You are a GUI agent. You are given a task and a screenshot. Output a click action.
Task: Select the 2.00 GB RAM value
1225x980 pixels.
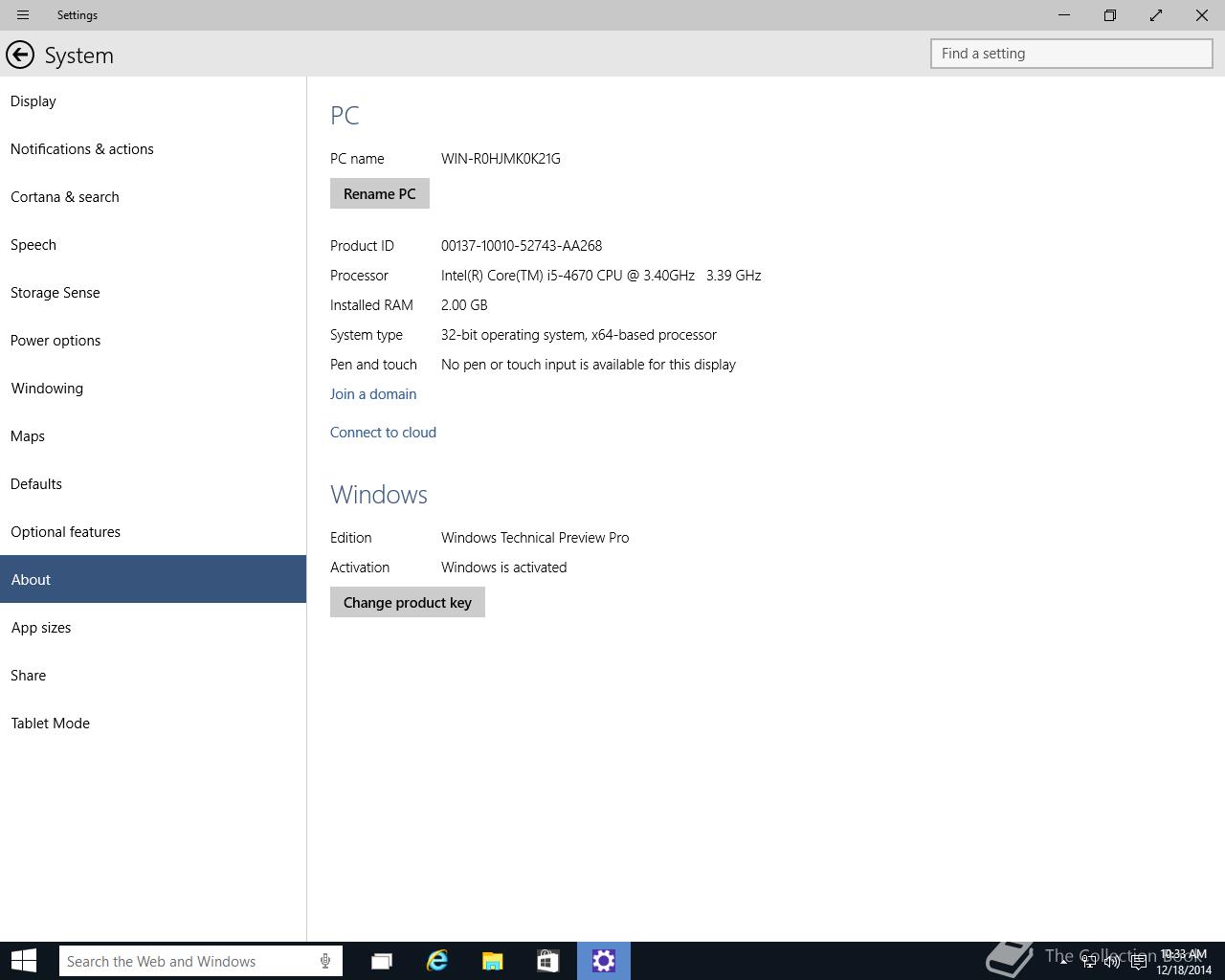point(464,305)
